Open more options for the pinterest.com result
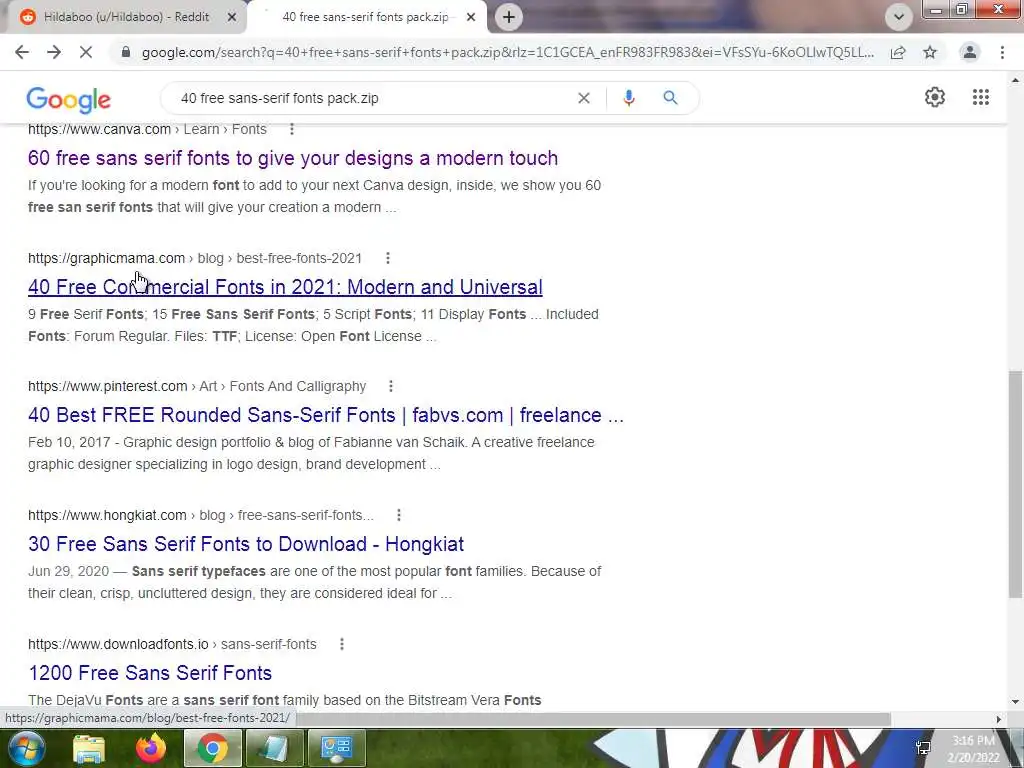This screenshot has height=768, width=1024. (x=391, y=387)
